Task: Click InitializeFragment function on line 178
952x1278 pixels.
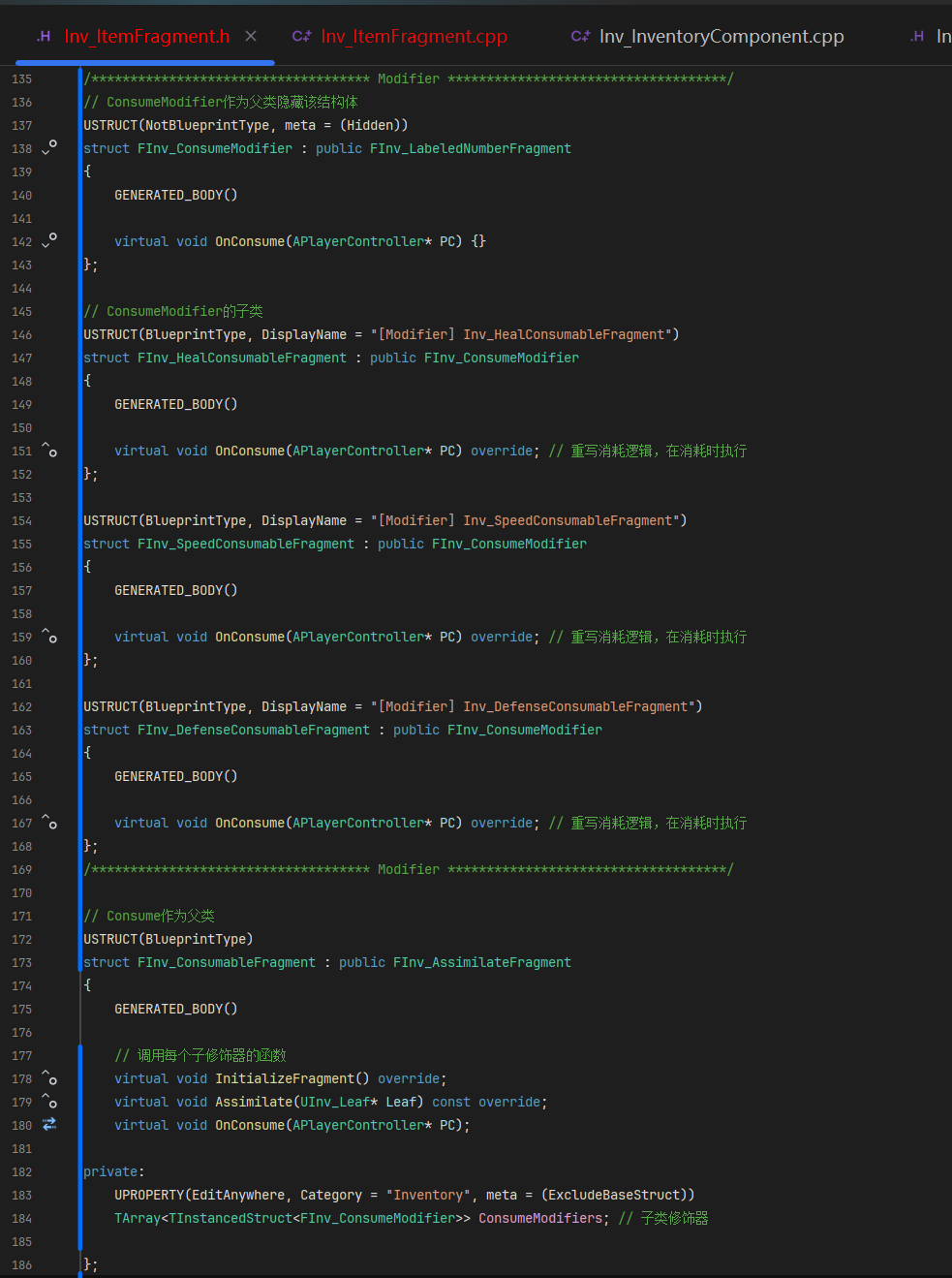Action: (x=285, y=1078)
